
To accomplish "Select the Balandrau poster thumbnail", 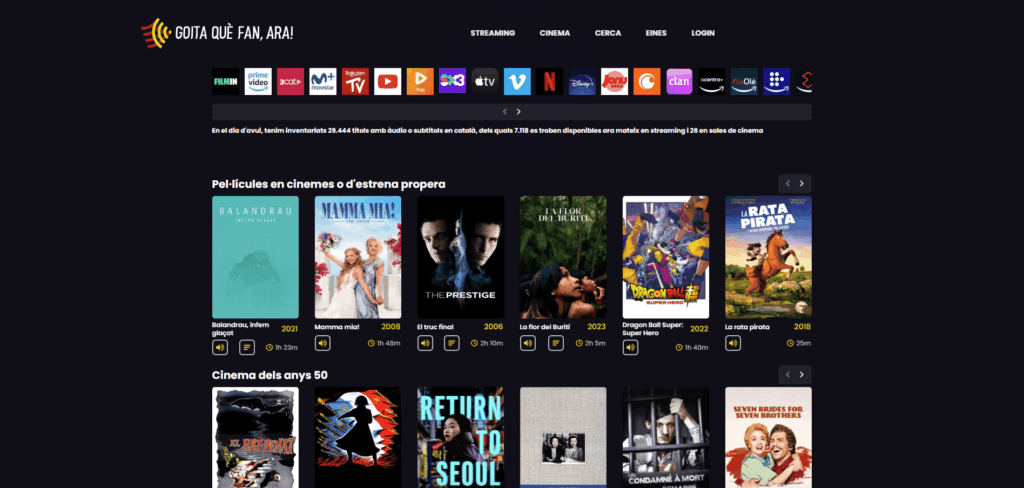I will tap(255, 257).
